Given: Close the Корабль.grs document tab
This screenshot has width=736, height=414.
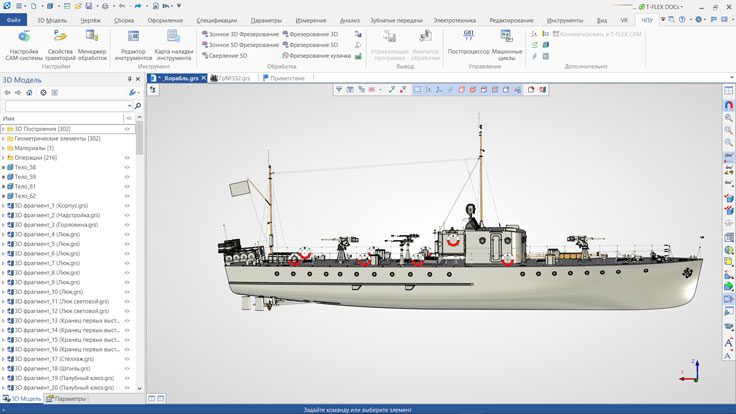Looking at the screenshot, I should pyautogui.click(x=203, y=78).
